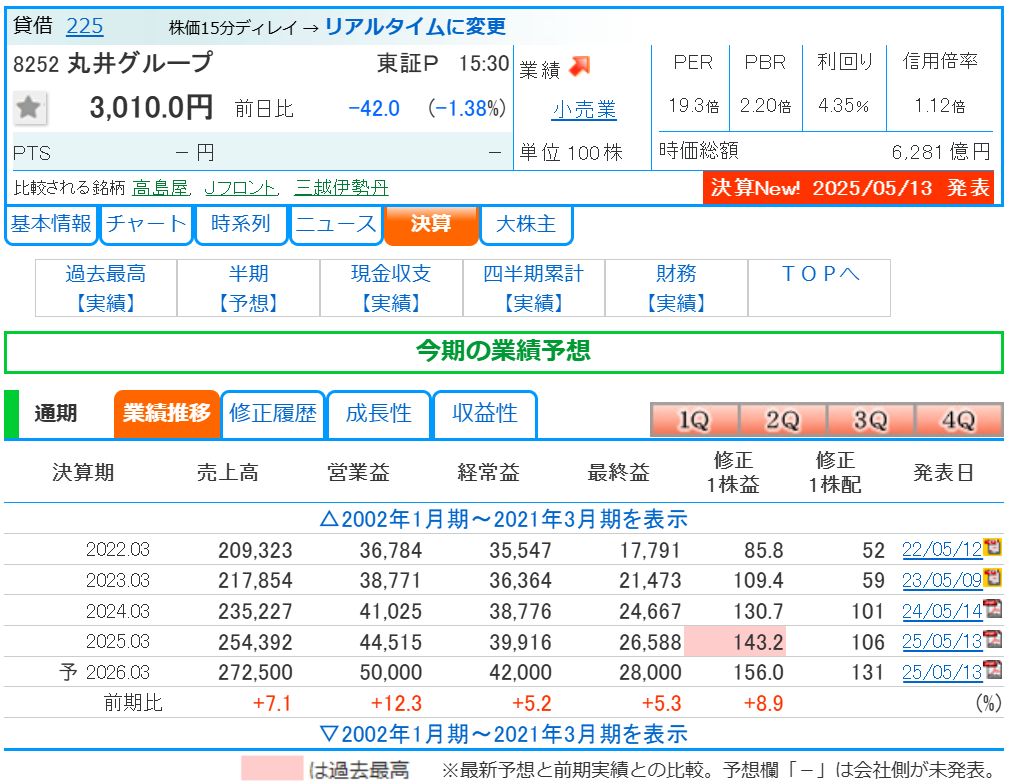This screenshot has height=782, width=1012.
Task: Open 25/05/13 link in 予 2026.03 row
Action: (942, 672)
